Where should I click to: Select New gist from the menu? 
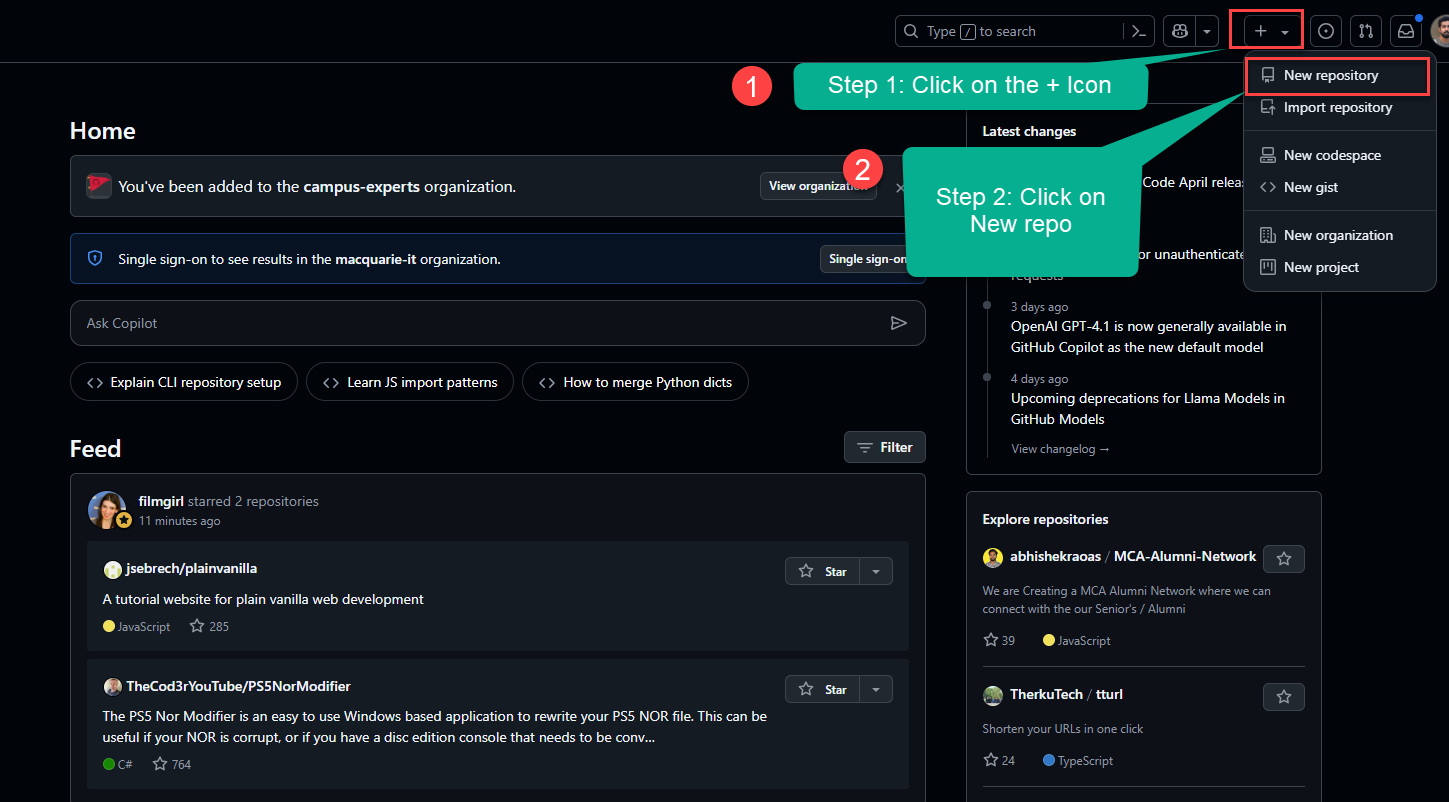[1310, 187]
